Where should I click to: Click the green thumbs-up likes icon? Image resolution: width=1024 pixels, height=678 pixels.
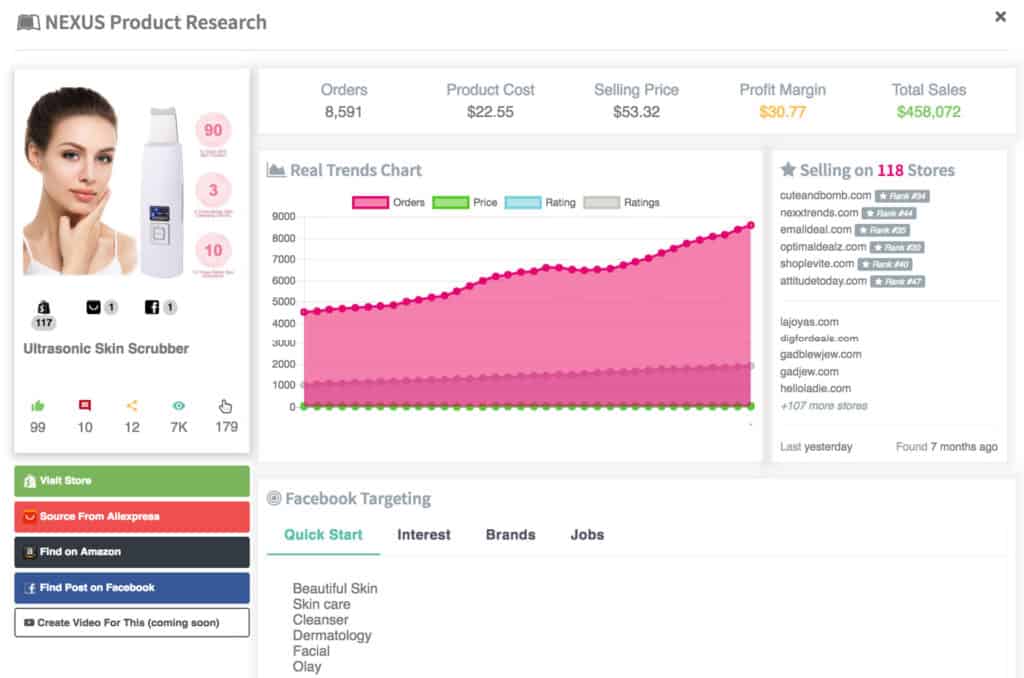click(38, 406)
